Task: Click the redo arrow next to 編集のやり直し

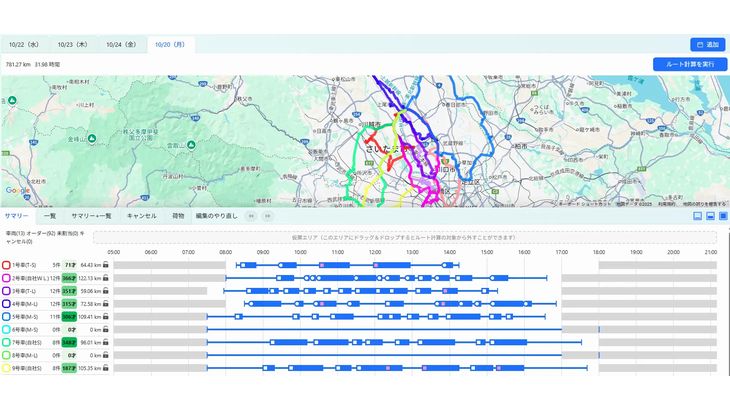Action: click(267, 215)
